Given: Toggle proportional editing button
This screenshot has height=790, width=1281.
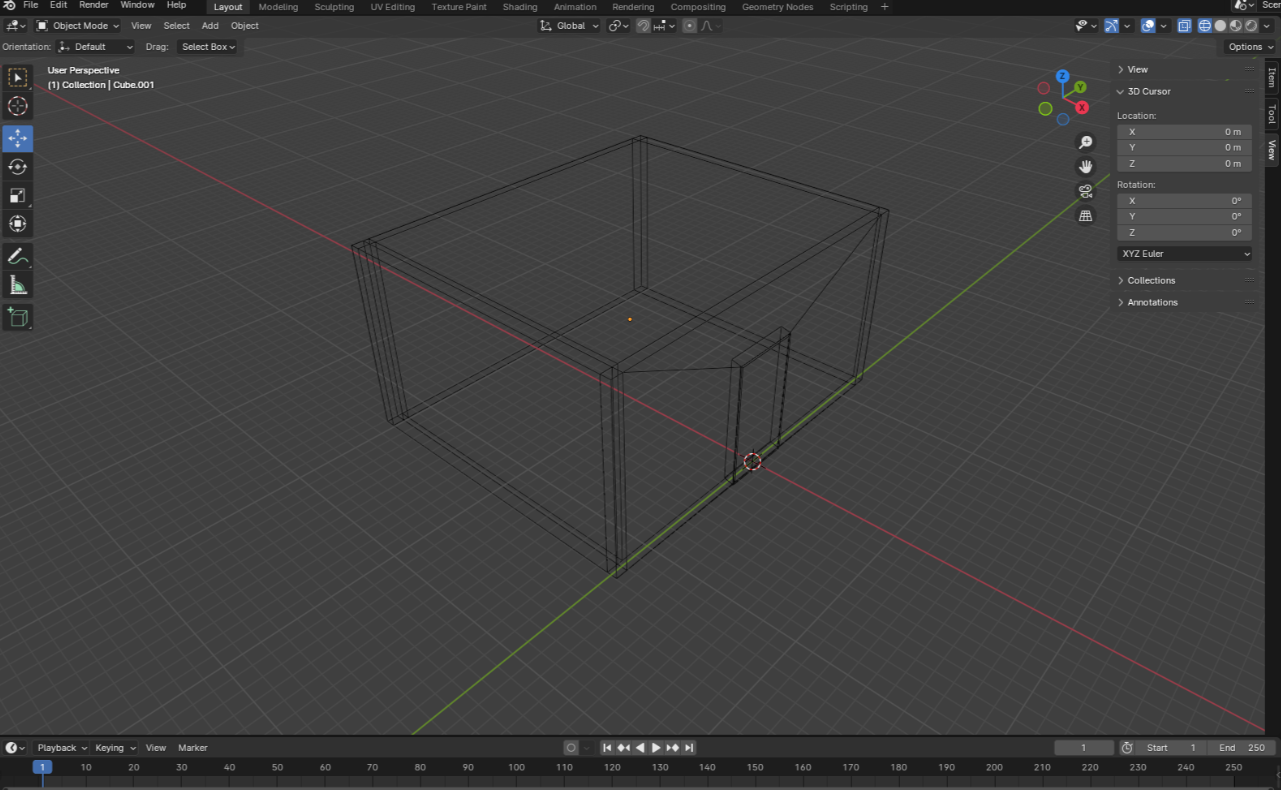Looking at the screenshot, I should click(689, 26).
